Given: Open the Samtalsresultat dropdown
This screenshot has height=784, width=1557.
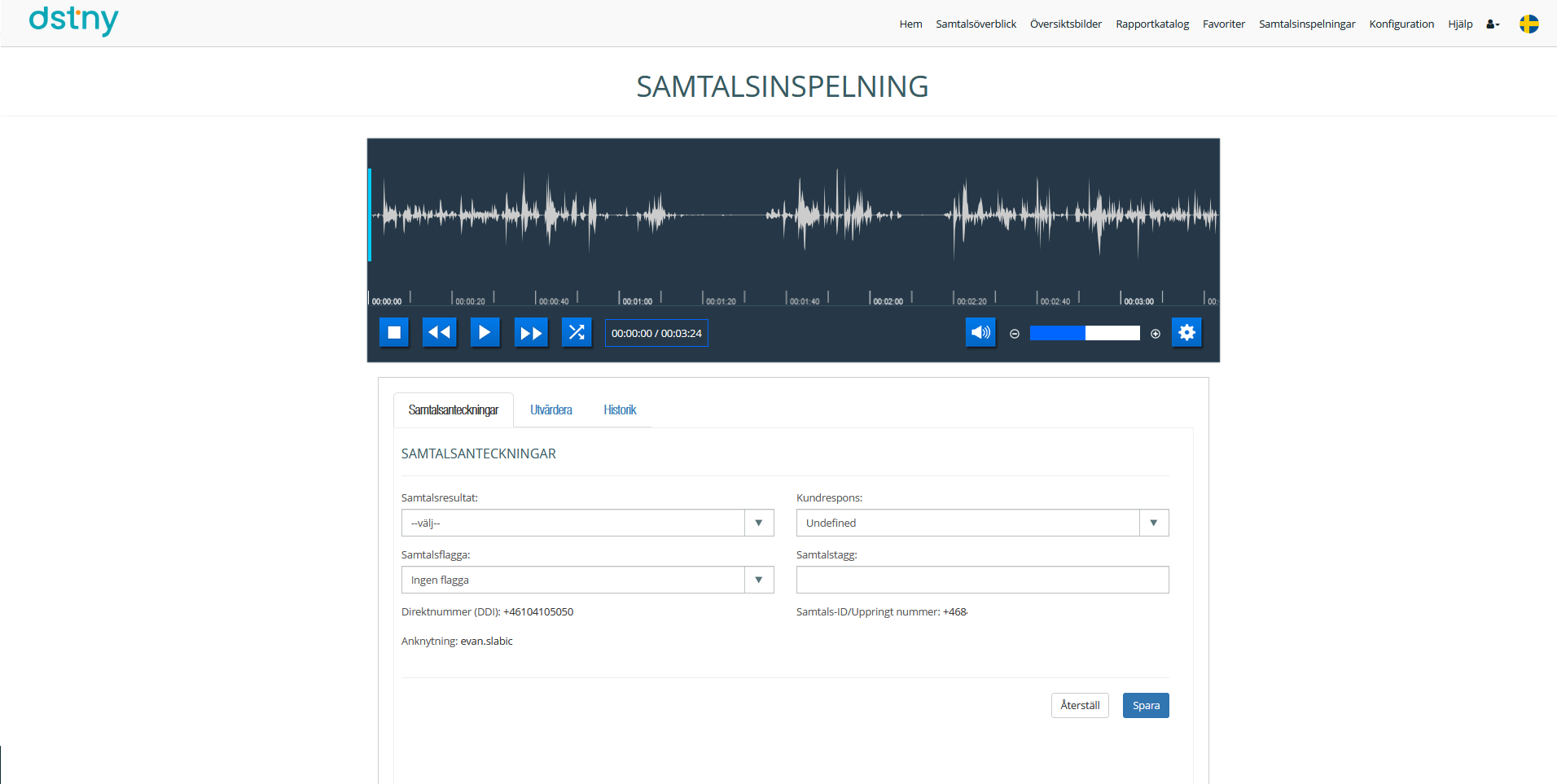Looking at the screenshot, I should tap(587, 523).
